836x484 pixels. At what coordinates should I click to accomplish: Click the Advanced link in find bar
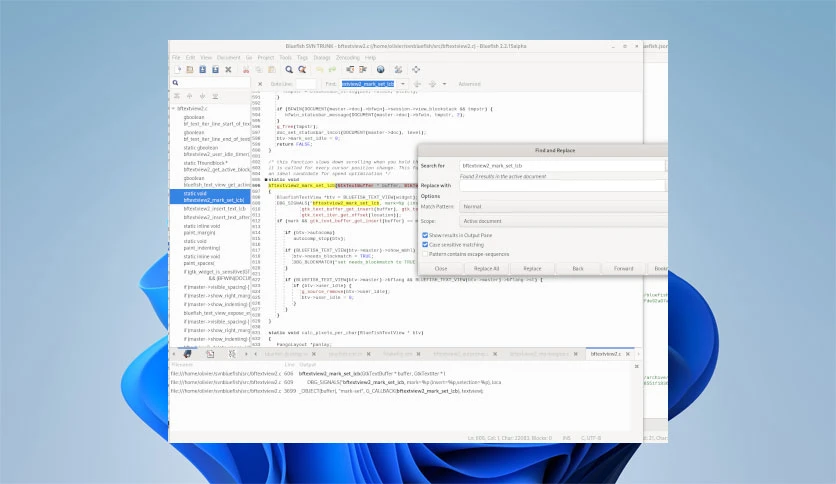(x=469, y=84)
